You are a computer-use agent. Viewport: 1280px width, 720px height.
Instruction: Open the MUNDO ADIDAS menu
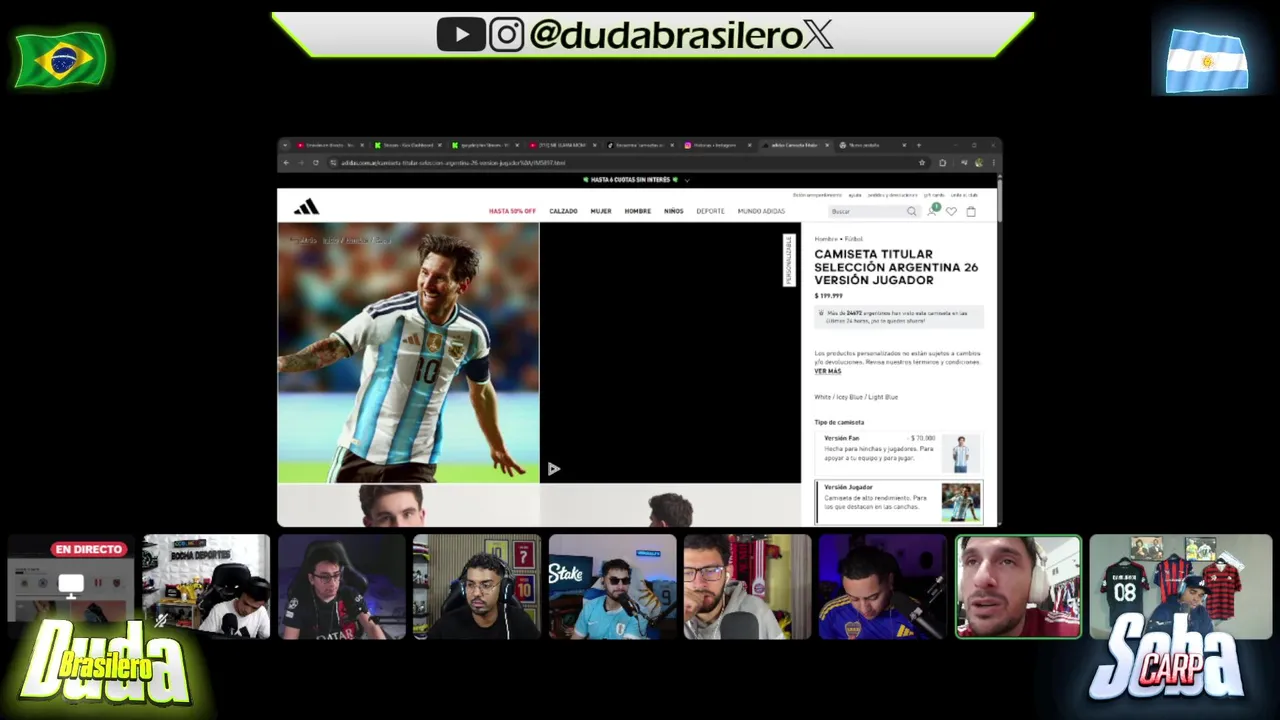761,211
